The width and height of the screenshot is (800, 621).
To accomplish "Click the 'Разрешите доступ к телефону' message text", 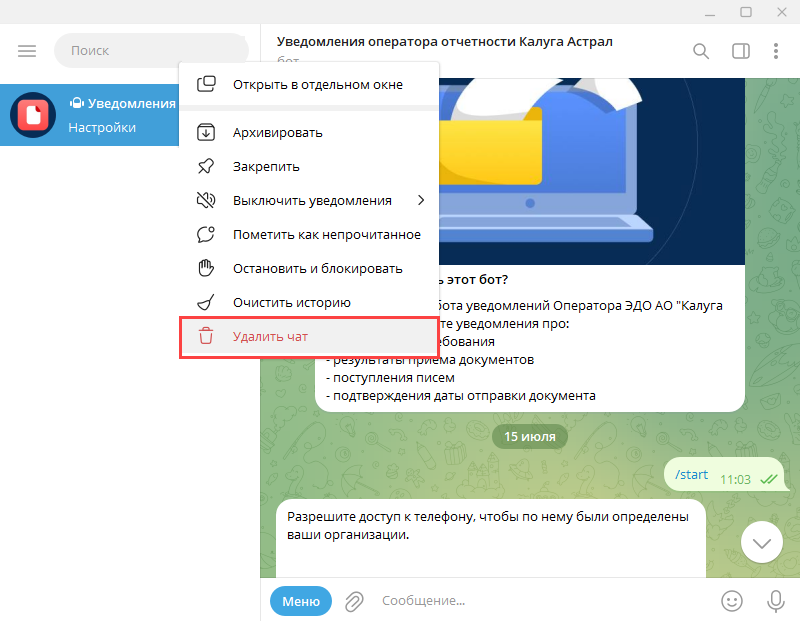I will (x=488, y=526).
